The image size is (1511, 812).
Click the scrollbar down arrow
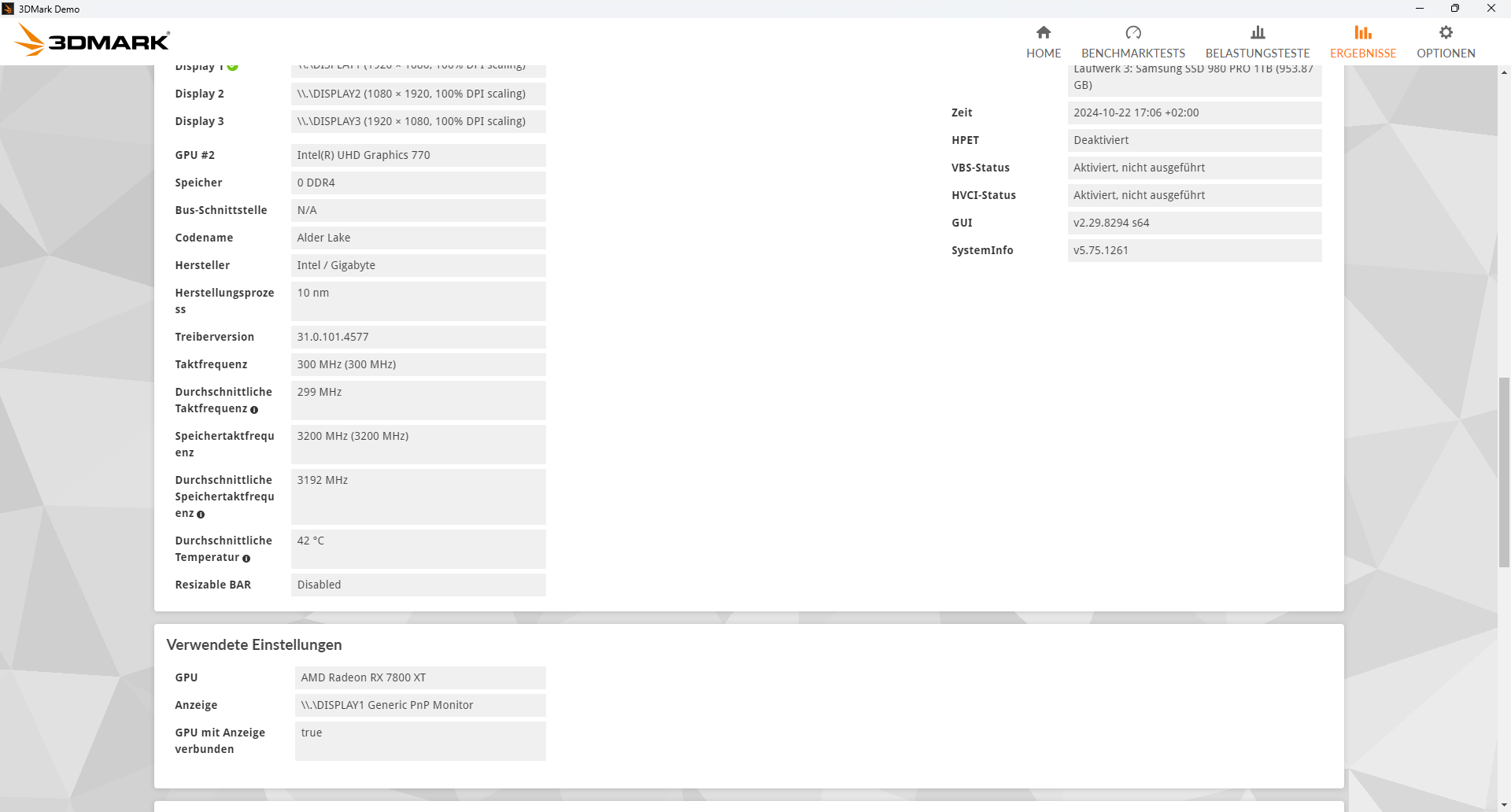point(1504,806)
